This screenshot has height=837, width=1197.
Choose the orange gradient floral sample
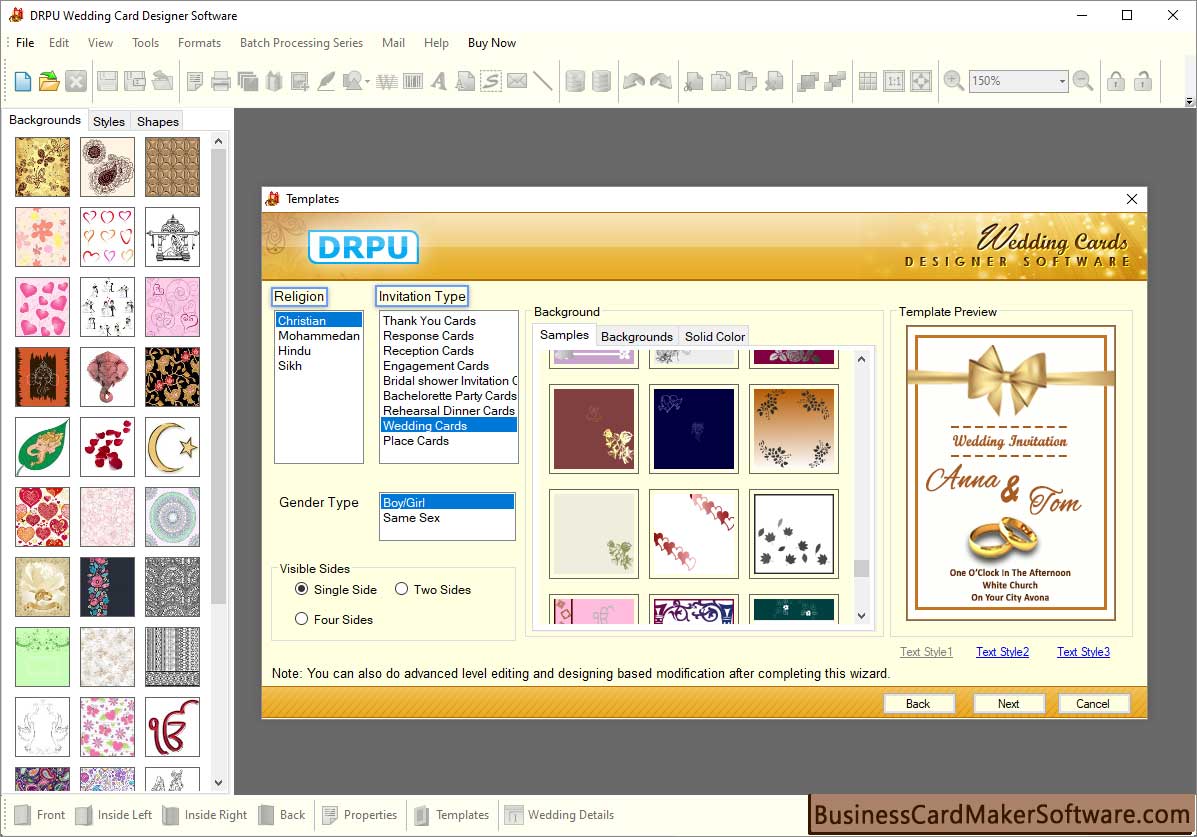[794, 429]
